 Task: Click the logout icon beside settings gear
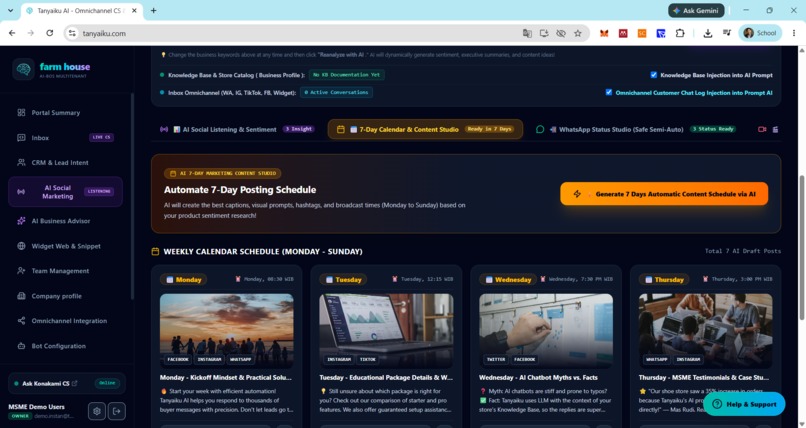[117, 411]
